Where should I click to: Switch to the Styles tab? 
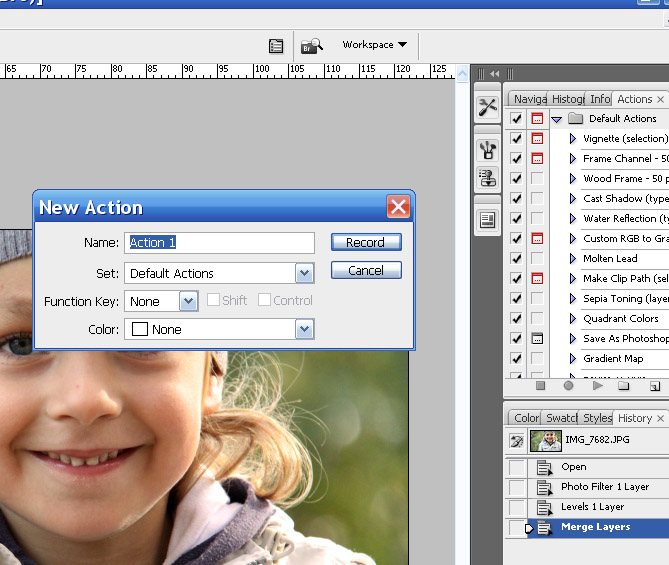597,418
